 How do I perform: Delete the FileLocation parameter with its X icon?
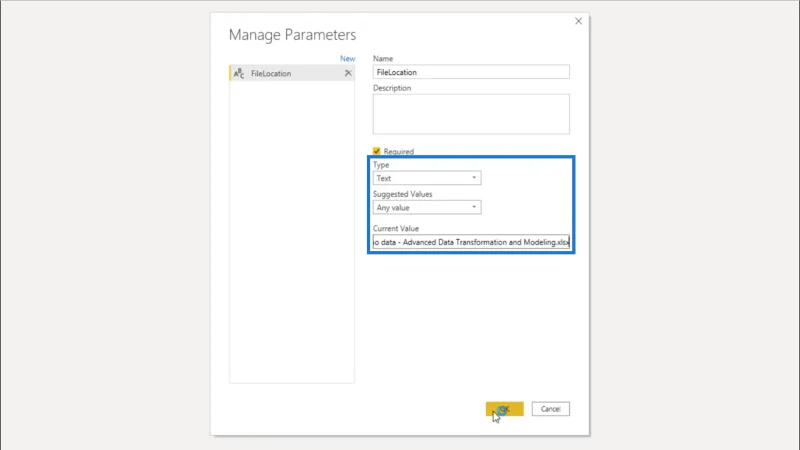click(348, 73)
